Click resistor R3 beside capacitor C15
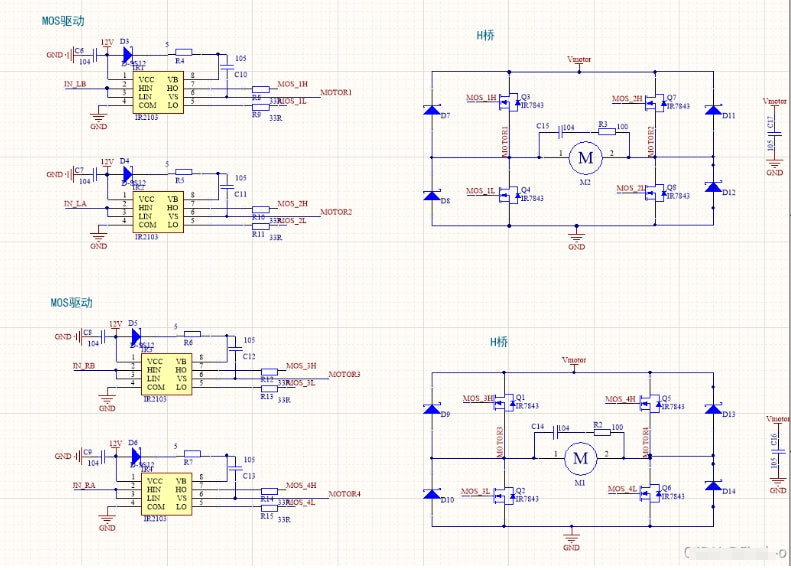The height and width of the screenshot is (570, 791). point(607,132)
